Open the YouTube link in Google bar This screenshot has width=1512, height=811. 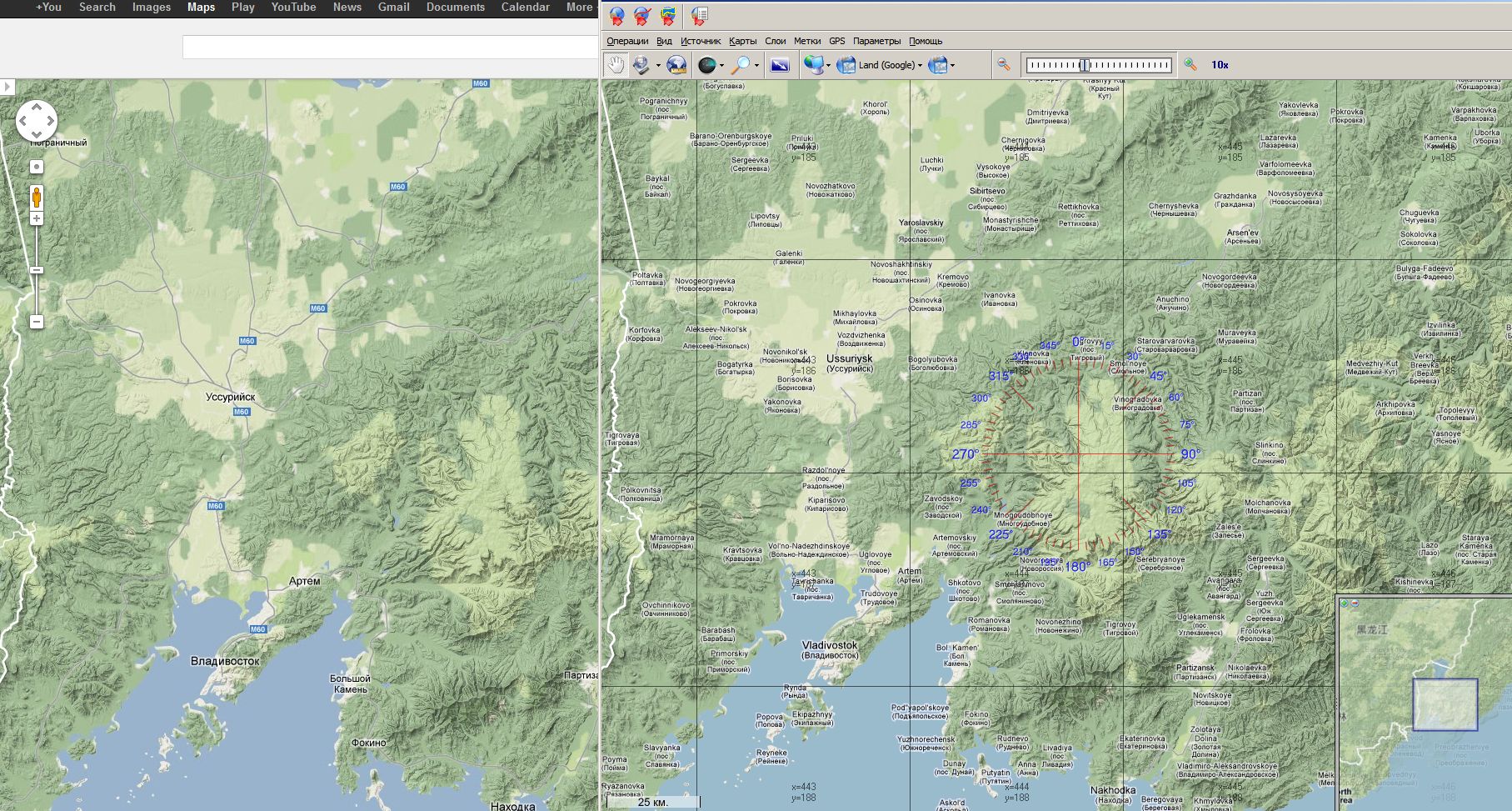coord(293,7)
